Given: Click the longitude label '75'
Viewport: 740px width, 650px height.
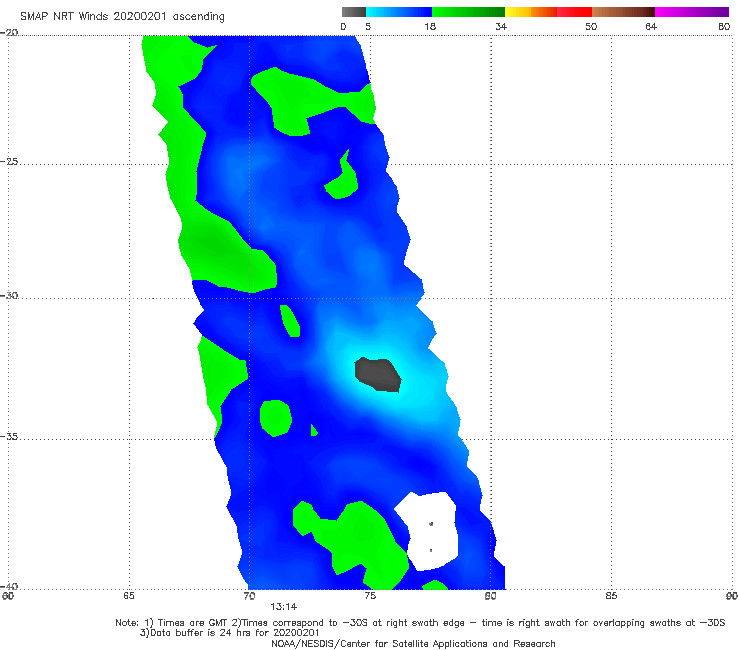Looking at the screenshot, I should coord(370,596).
